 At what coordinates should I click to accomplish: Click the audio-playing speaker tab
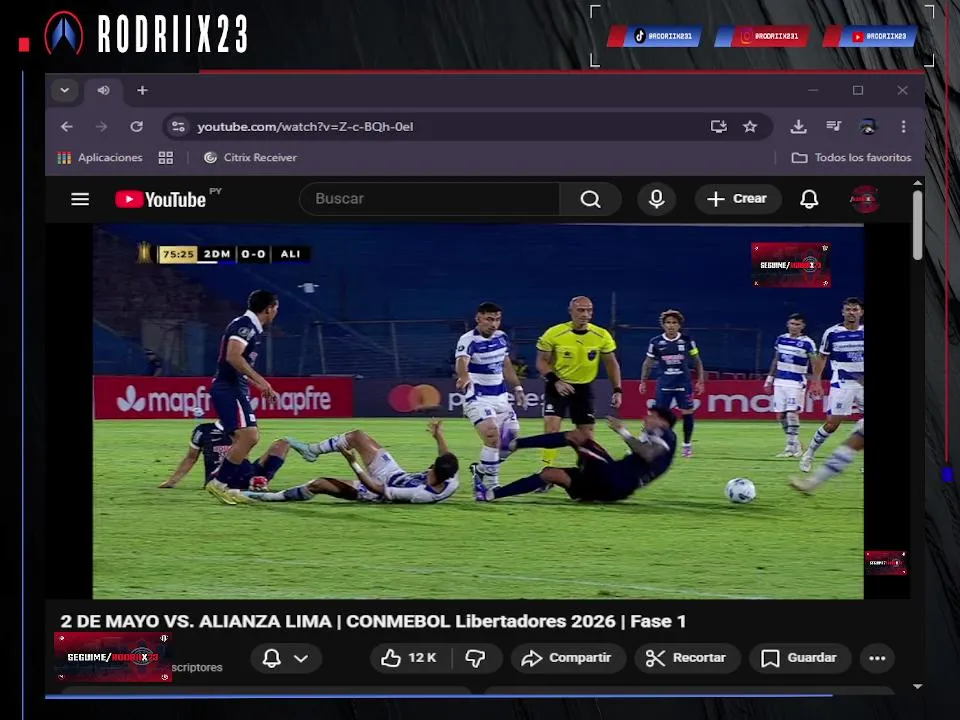tap(103, 91)
